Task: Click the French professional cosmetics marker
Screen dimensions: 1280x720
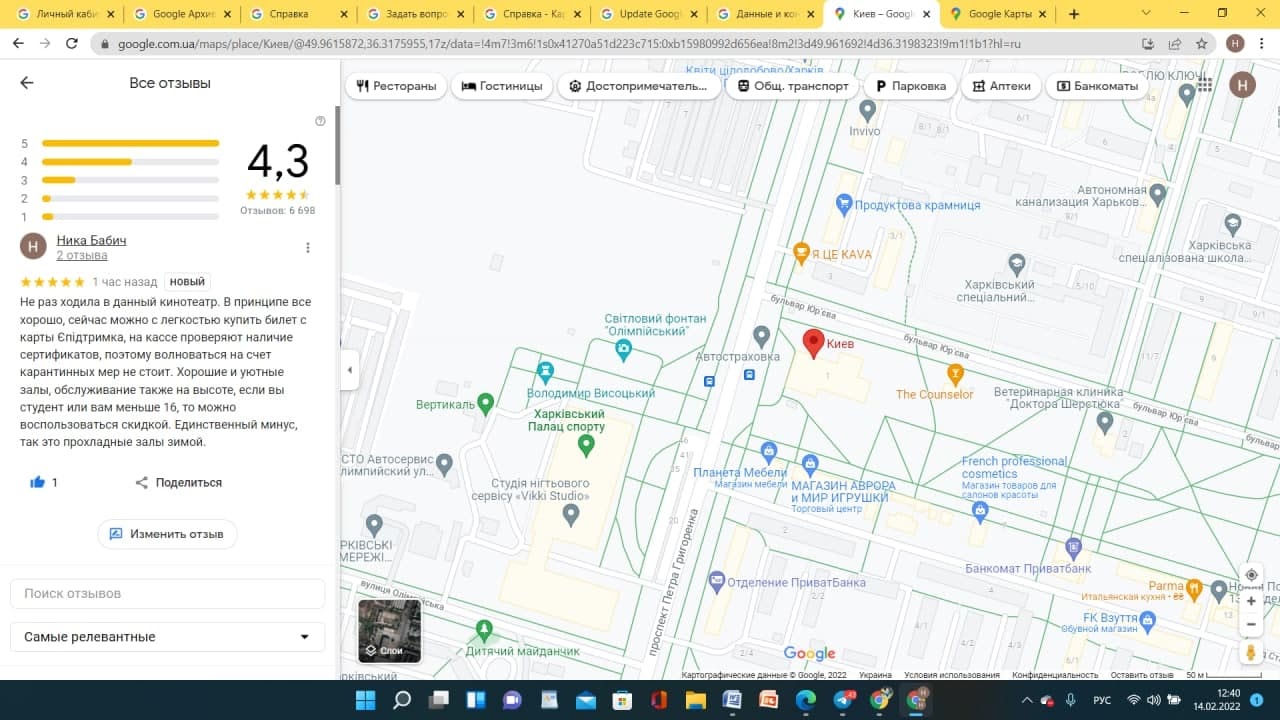Action: 980,511
